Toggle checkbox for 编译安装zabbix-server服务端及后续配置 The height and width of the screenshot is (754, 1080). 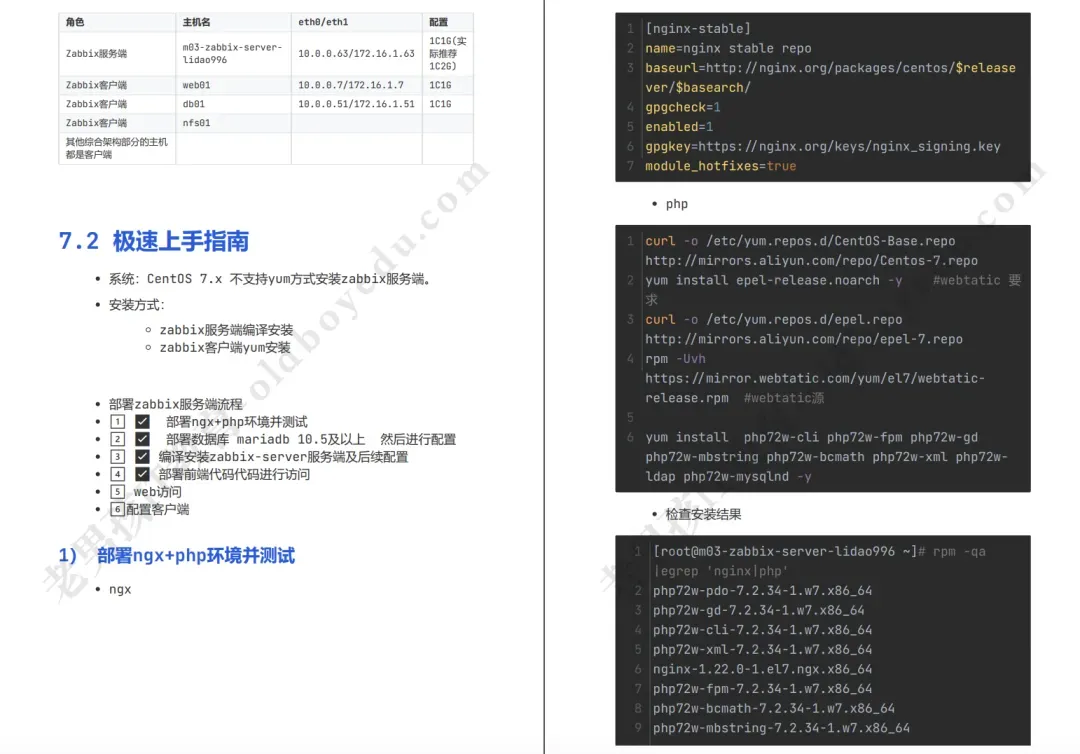point(143,457)
